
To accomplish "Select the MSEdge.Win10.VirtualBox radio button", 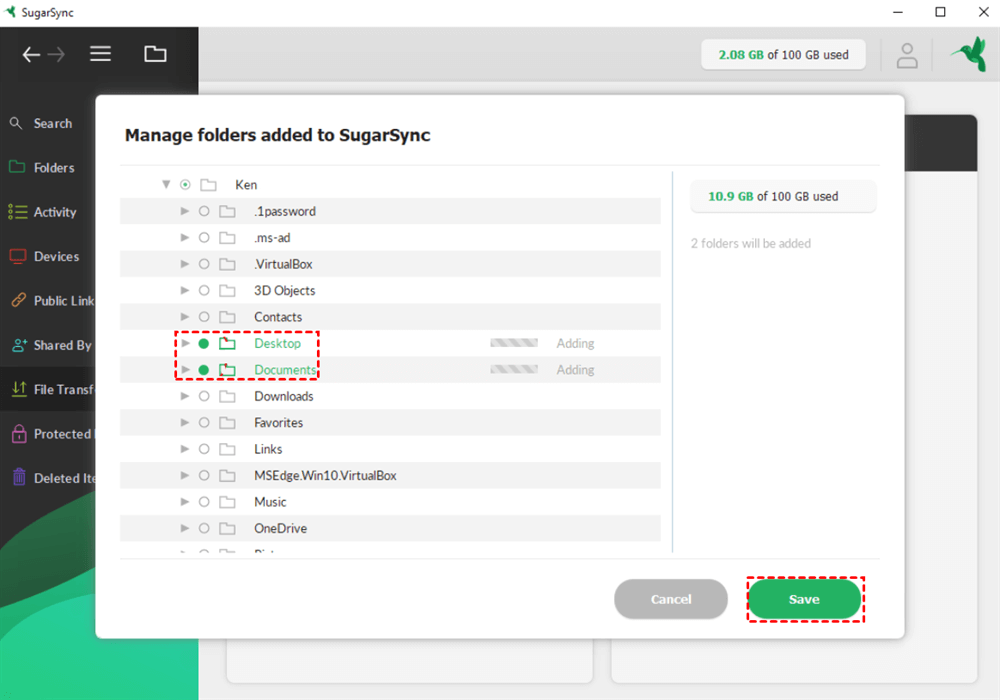I will [x=204, y=476].
